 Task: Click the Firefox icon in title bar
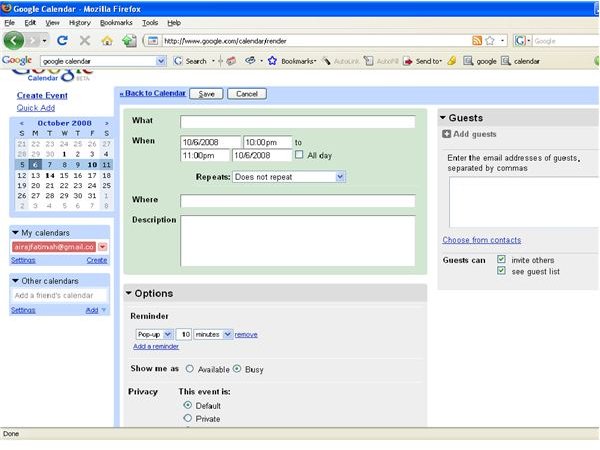tap(7, 8)
